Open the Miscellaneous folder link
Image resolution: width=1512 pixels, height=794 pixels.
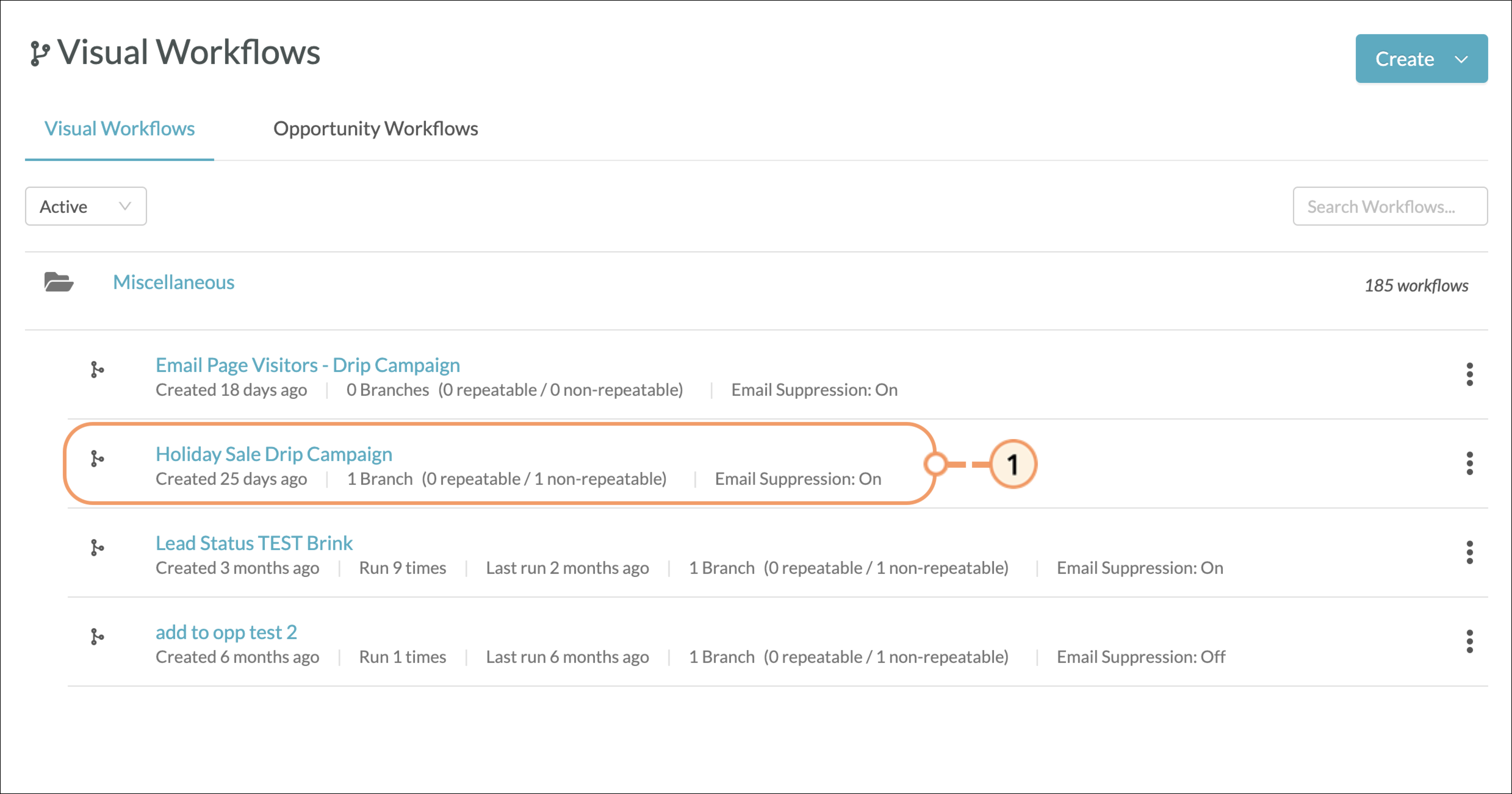pos(174,283)
